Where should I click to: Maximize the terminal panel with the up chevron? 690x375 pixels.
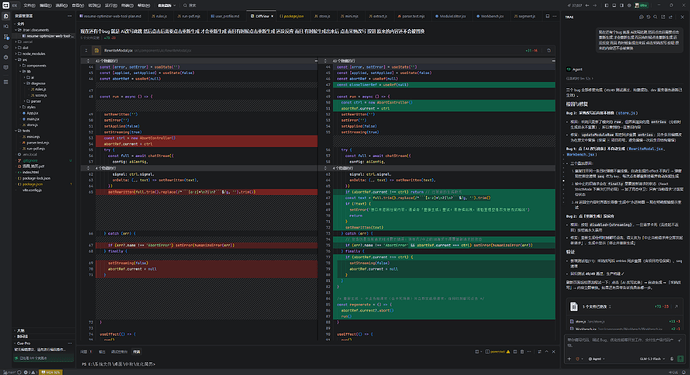(547, 352)
